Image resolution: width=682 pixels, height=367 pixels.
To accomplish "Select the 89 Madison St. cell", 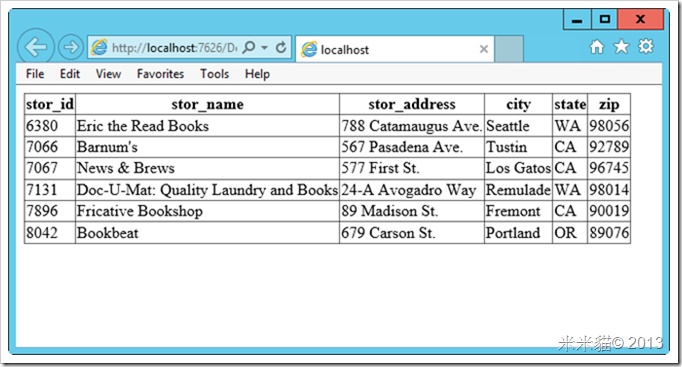I will coord(412,211).
